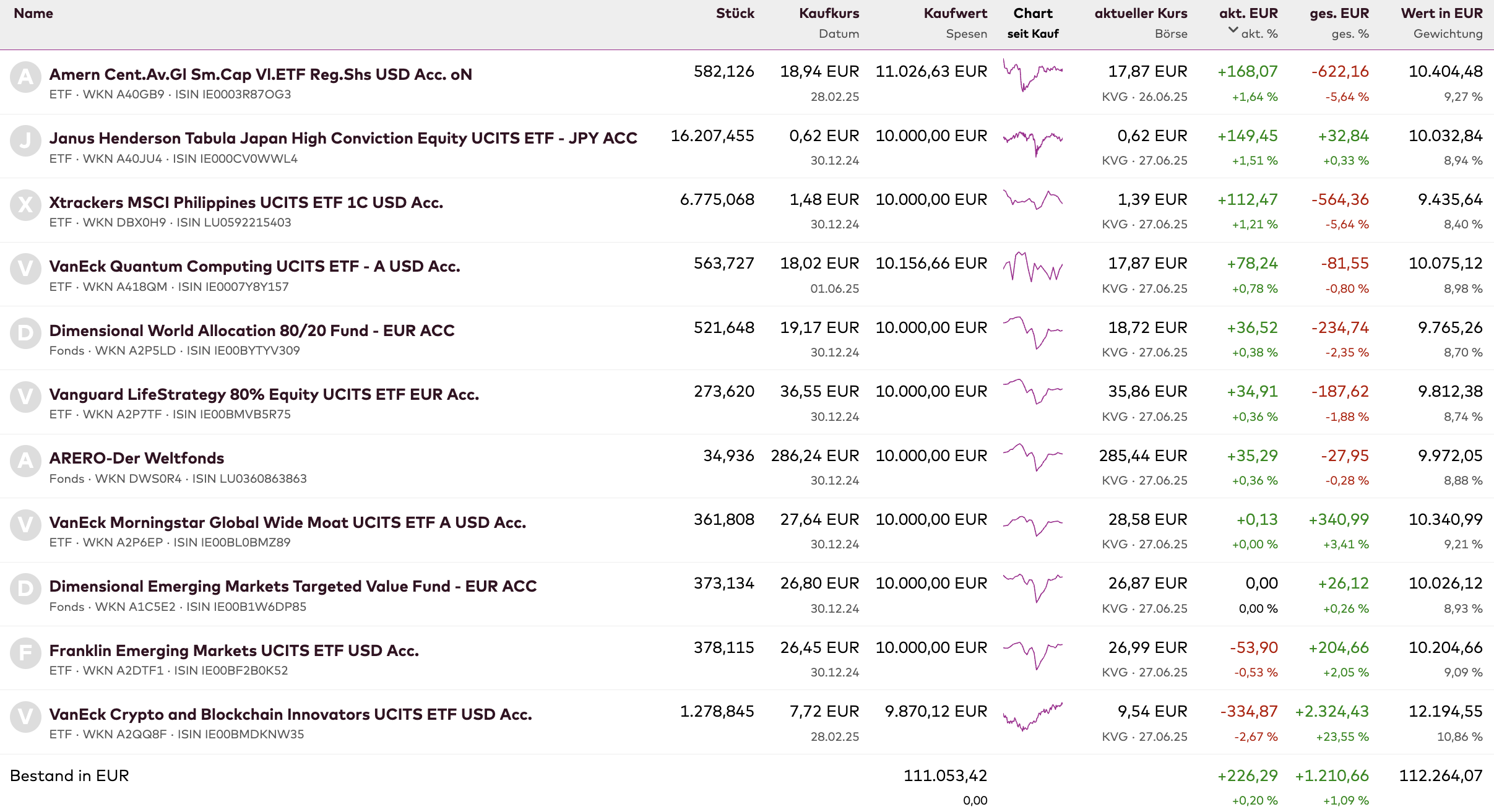Sort by Stück column header
Image resolution: width=1494 pixels, height=812 pixels.
click(x=735, y=14)
